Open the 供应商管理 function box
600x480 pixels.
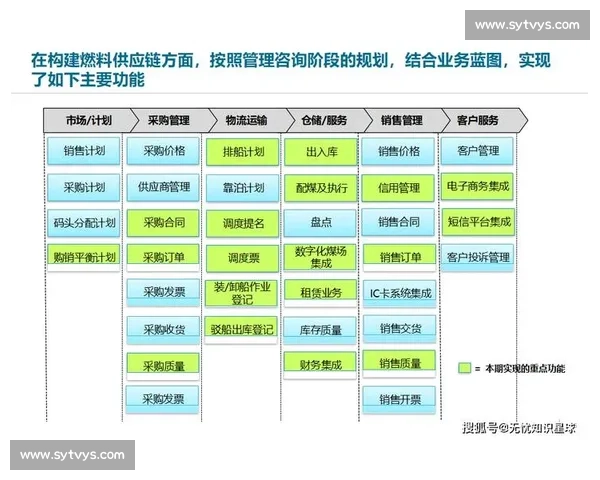coord(163,187)
